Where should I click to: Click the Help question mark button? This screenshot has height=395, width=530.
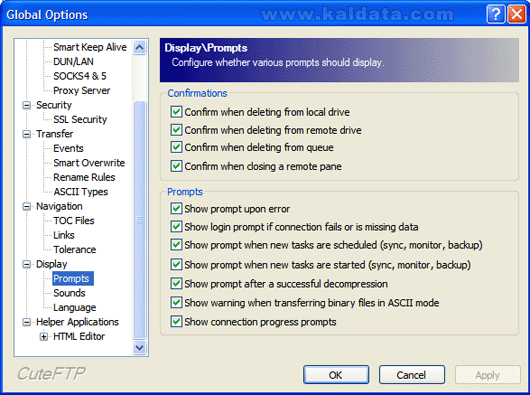click(x=496, y=15)
